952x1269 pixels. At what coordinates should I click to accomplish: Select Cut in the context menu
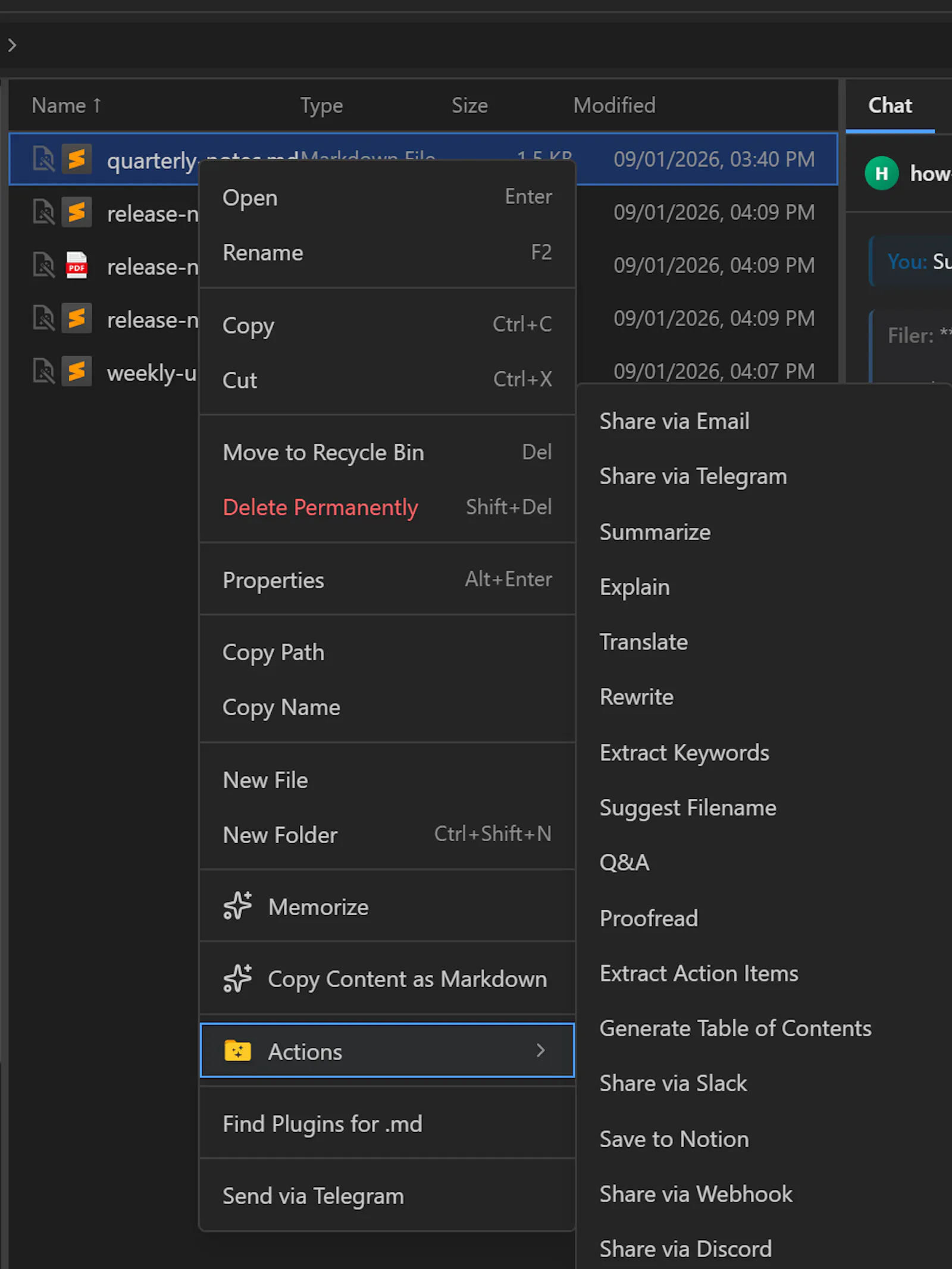[x=387, y=380]
